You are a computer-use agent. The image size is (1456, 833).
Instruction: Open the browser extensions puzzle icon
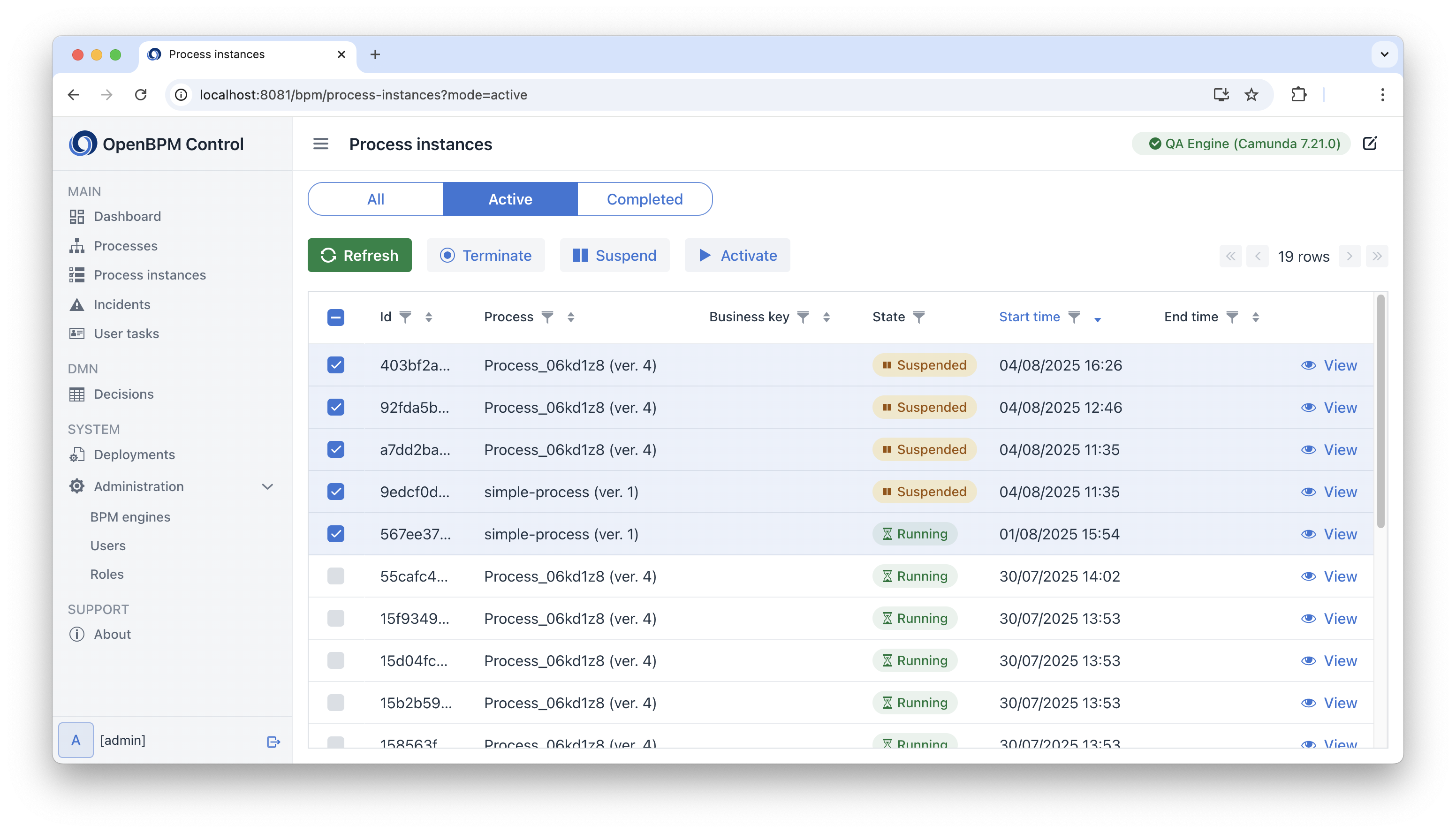1299,94
